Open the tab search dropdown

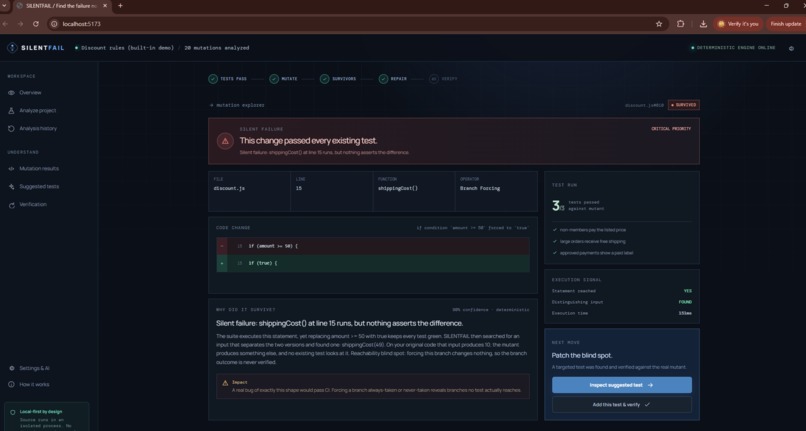[4, 6]
